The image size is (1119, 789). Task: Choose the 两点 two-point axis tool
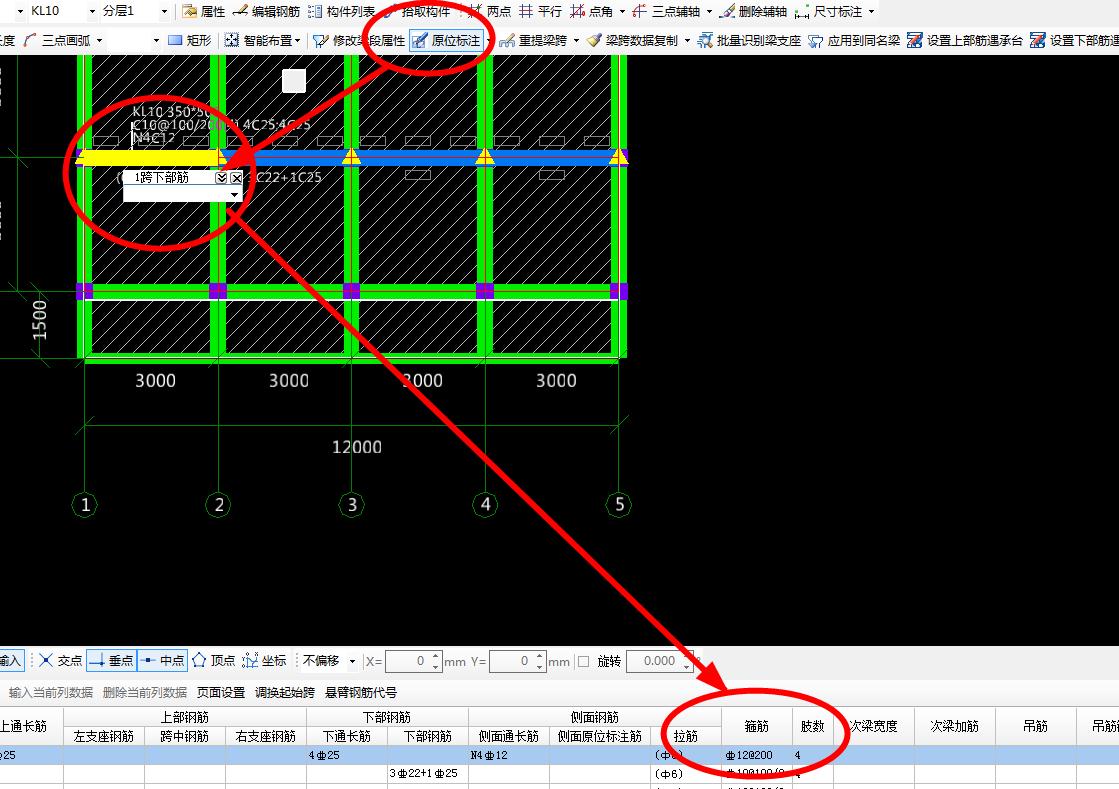pyautogui.click(x=490, y=11)
